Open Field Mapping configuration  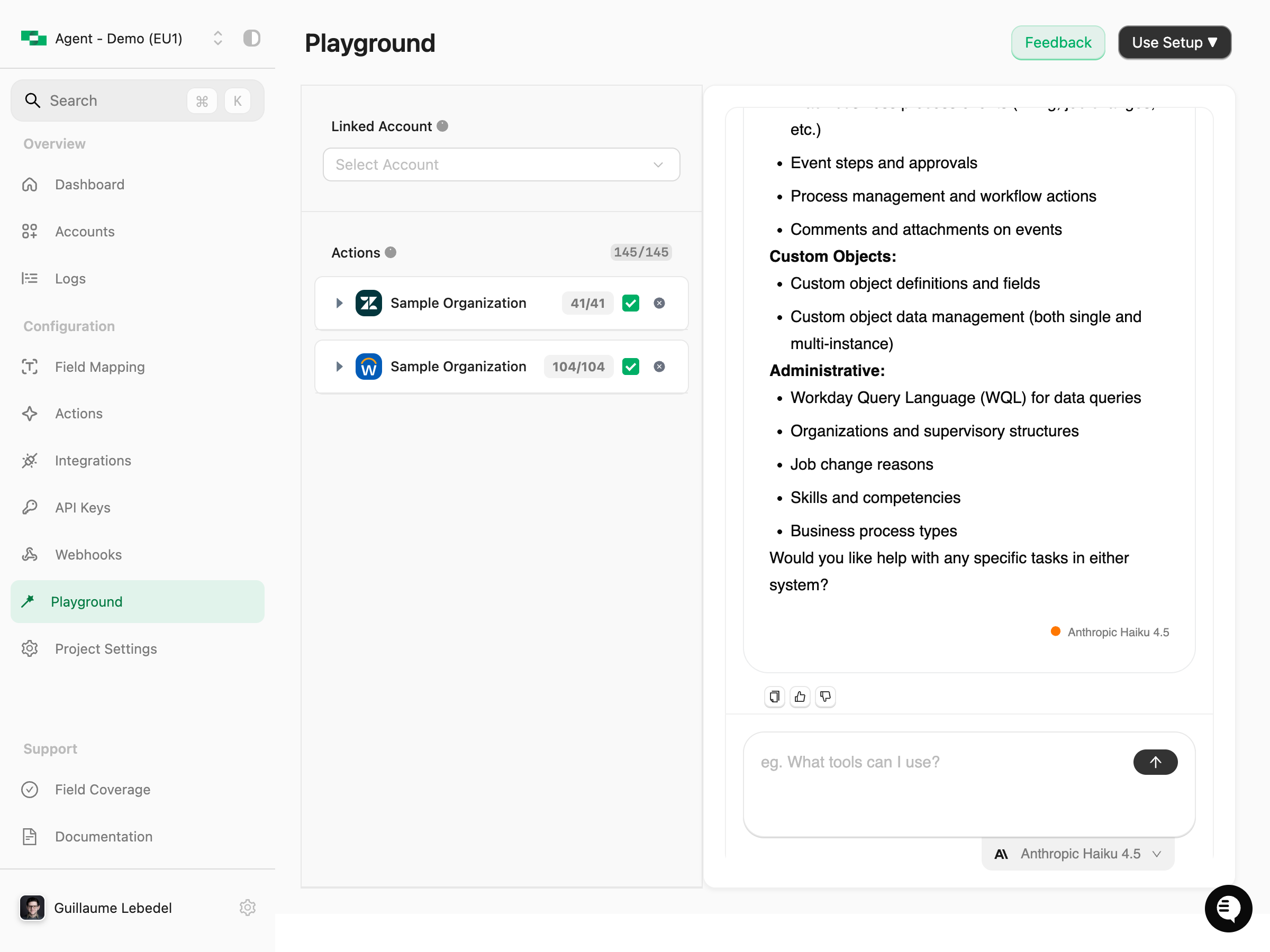[100, 367]
